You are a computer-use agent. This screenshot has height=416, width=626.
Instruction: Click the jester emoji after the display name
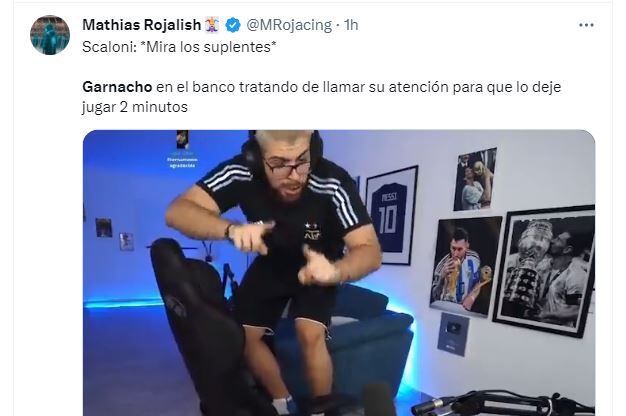212,25
